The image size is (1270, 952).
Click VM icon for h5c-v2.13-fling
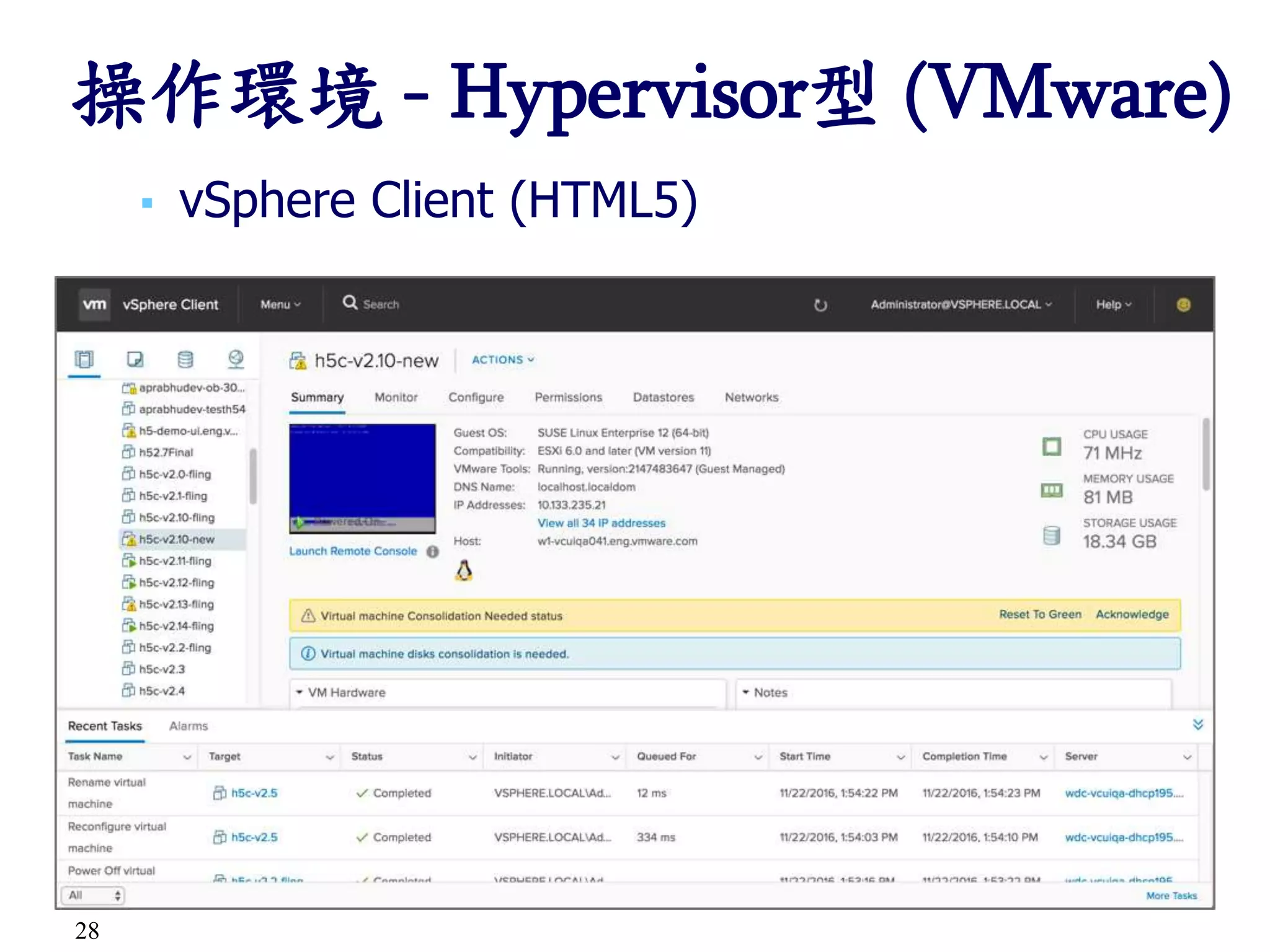click(128, 604)
